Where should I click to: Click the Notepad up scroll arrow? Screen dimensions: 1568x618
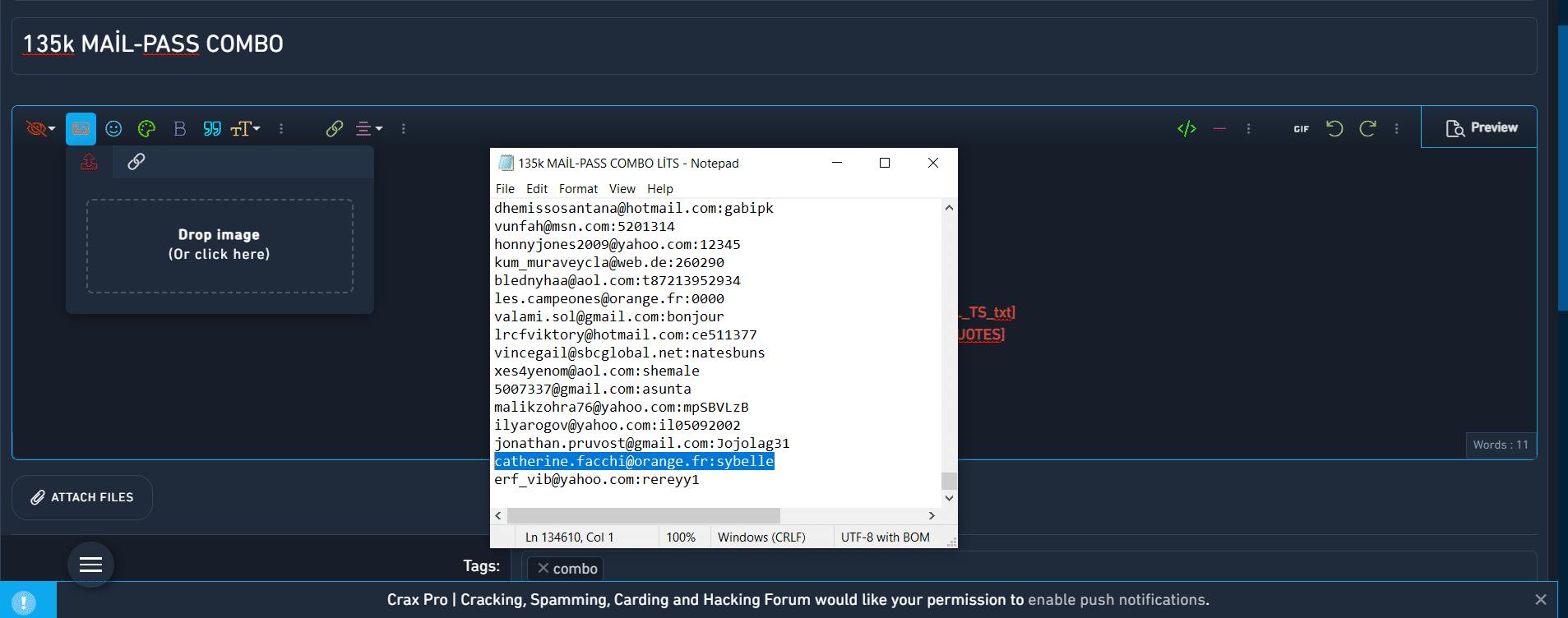949,208
